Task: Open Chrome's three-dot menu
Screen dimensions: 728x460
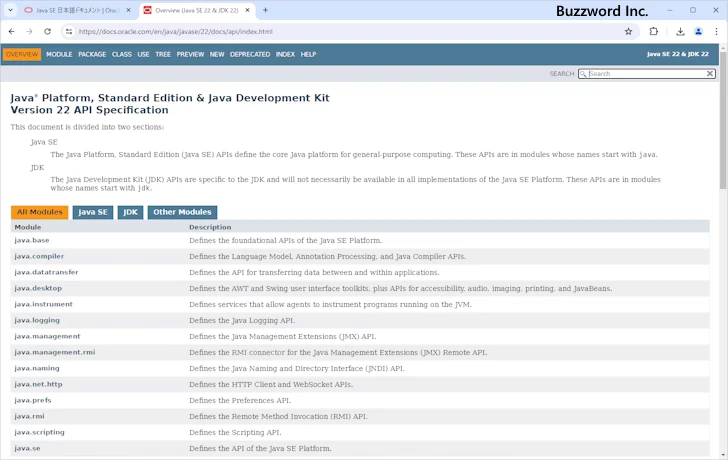Action: coord(716,32)
